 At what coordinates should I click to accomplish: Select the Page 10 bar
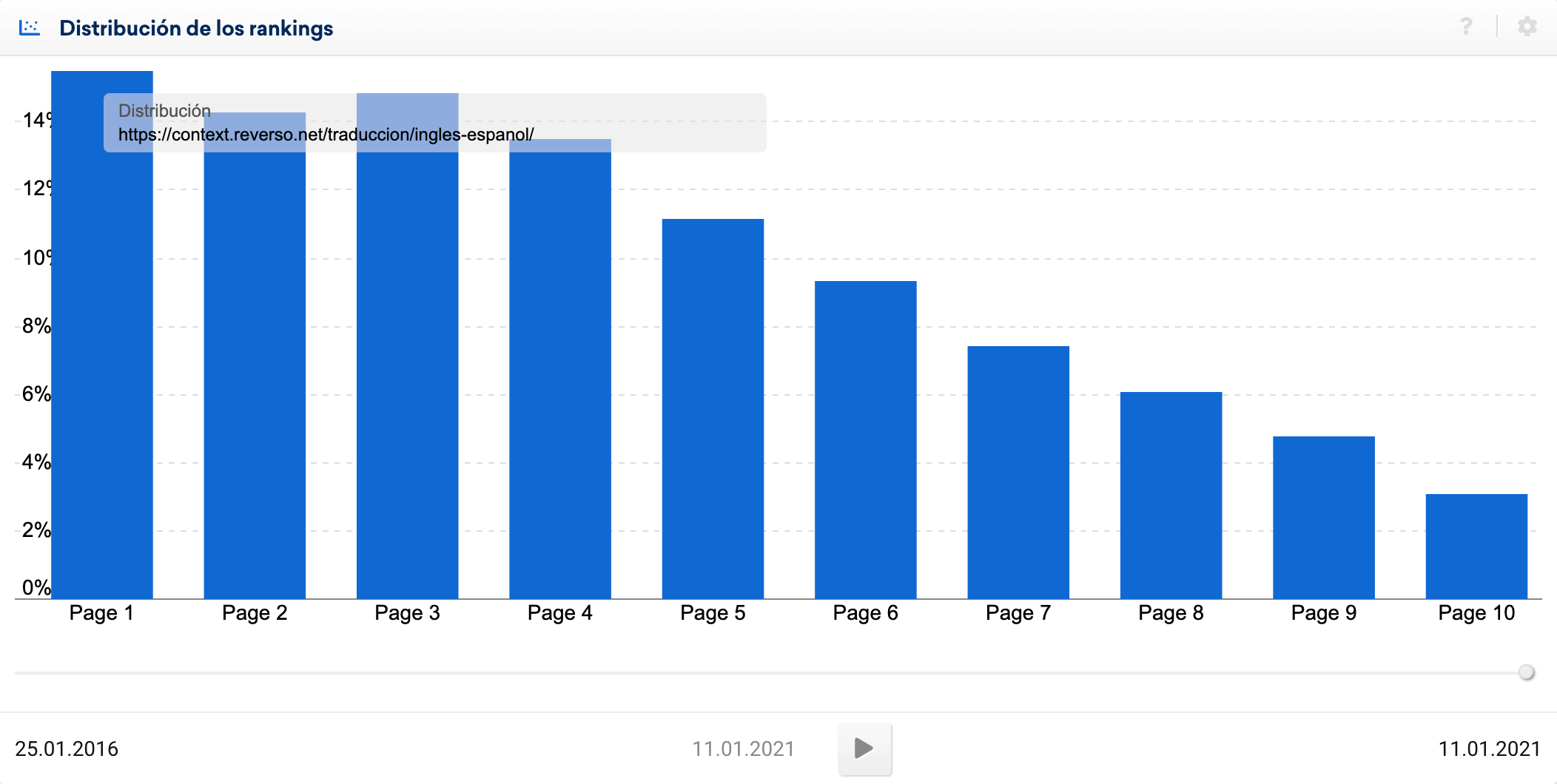[x=1476, y=547]
